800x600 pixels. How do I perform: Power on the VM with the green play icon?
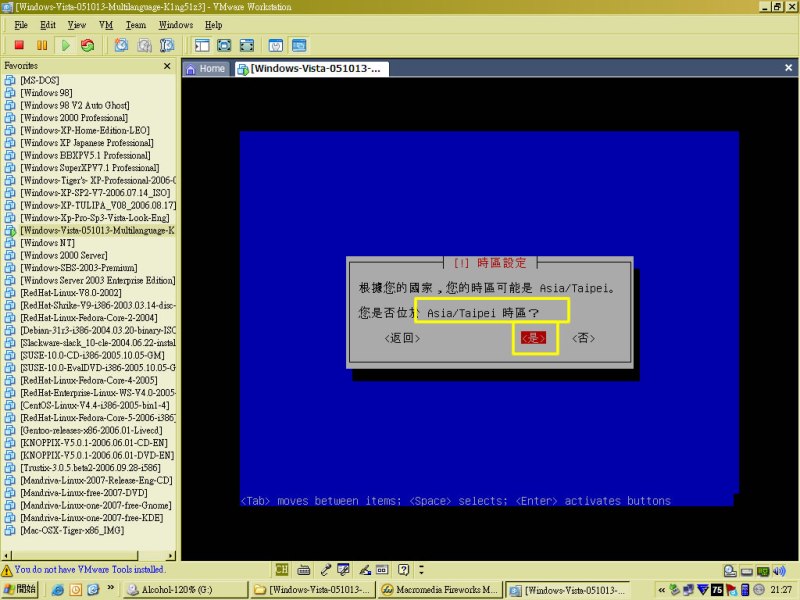[65, 45]
